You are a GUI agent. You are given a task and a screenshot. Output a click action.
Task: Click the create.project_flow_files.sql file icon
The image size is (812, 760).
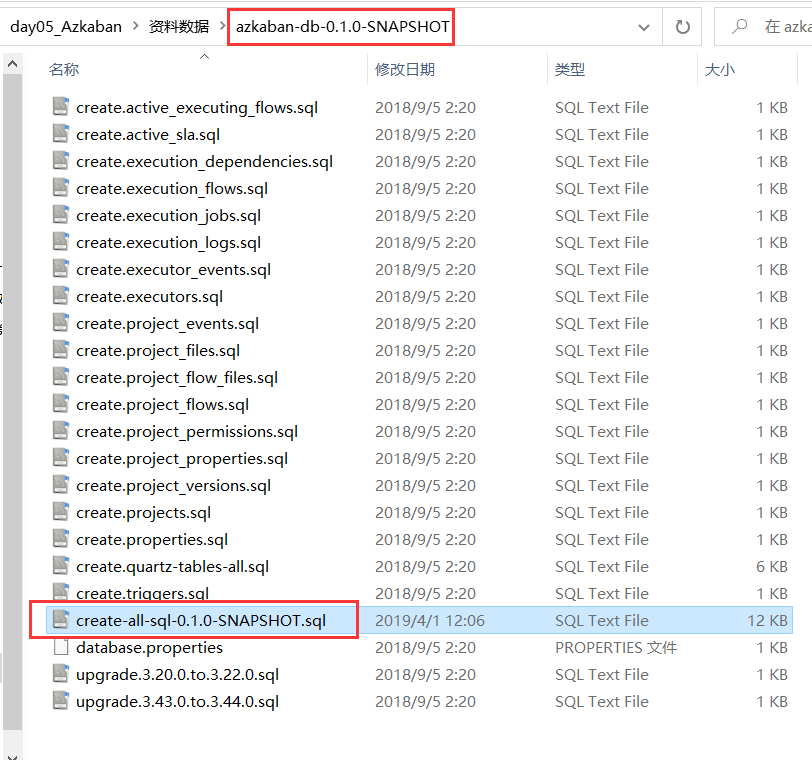(61, 376)
